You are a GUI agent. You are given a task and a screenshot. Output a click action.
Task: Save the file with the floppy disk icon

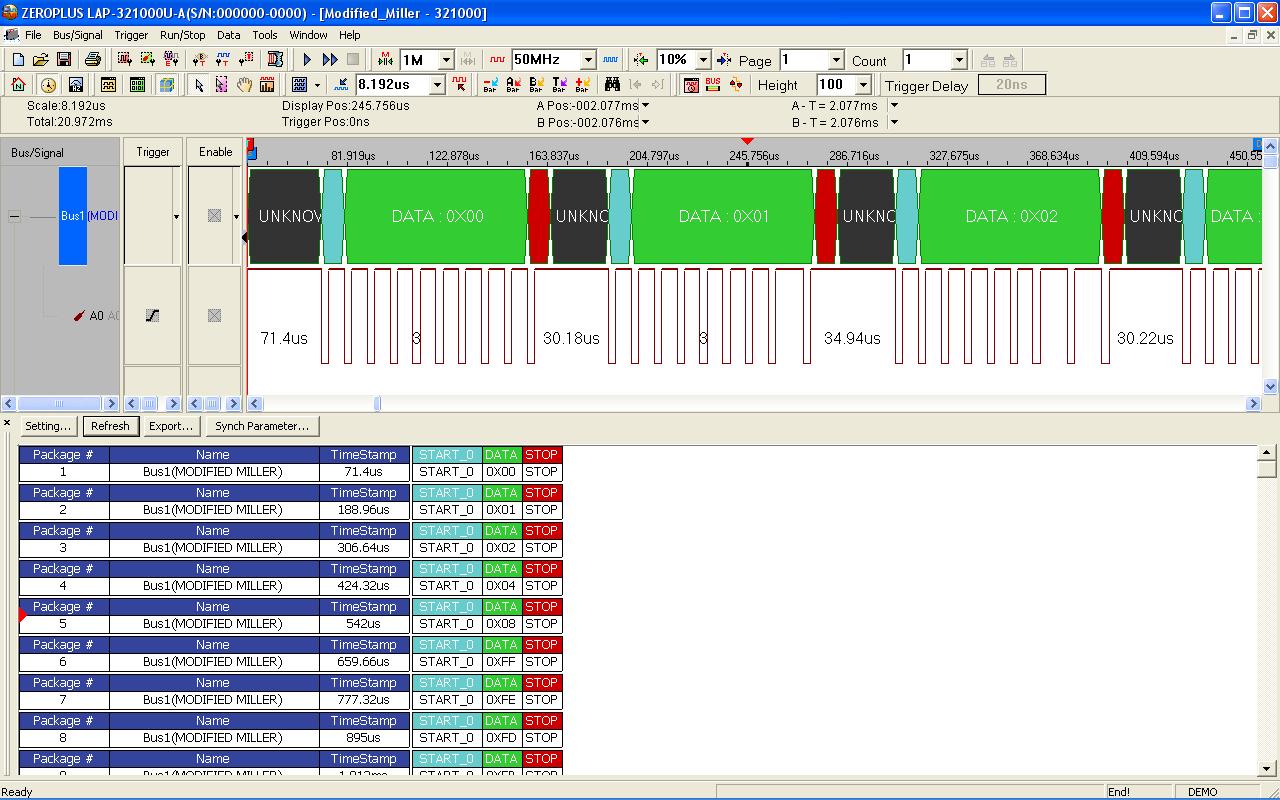point(64,60)
